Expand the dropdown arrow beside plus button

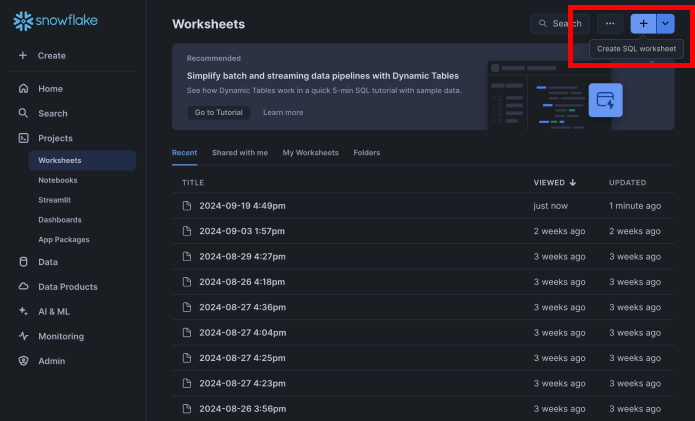[665, 23]
